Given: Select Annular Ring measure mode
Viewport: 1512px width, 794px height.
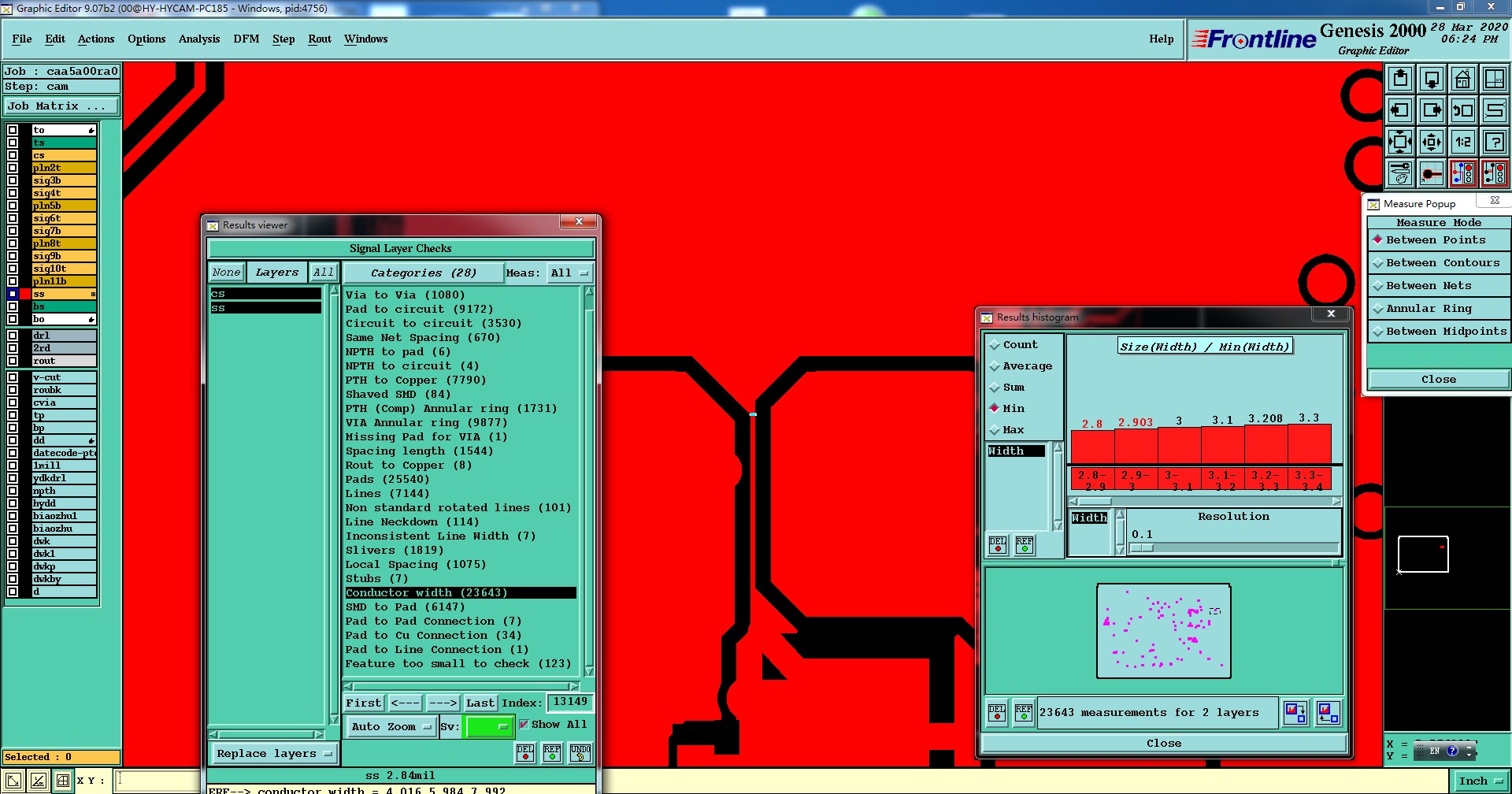Looking at the screenshot, I should 1439,309.
